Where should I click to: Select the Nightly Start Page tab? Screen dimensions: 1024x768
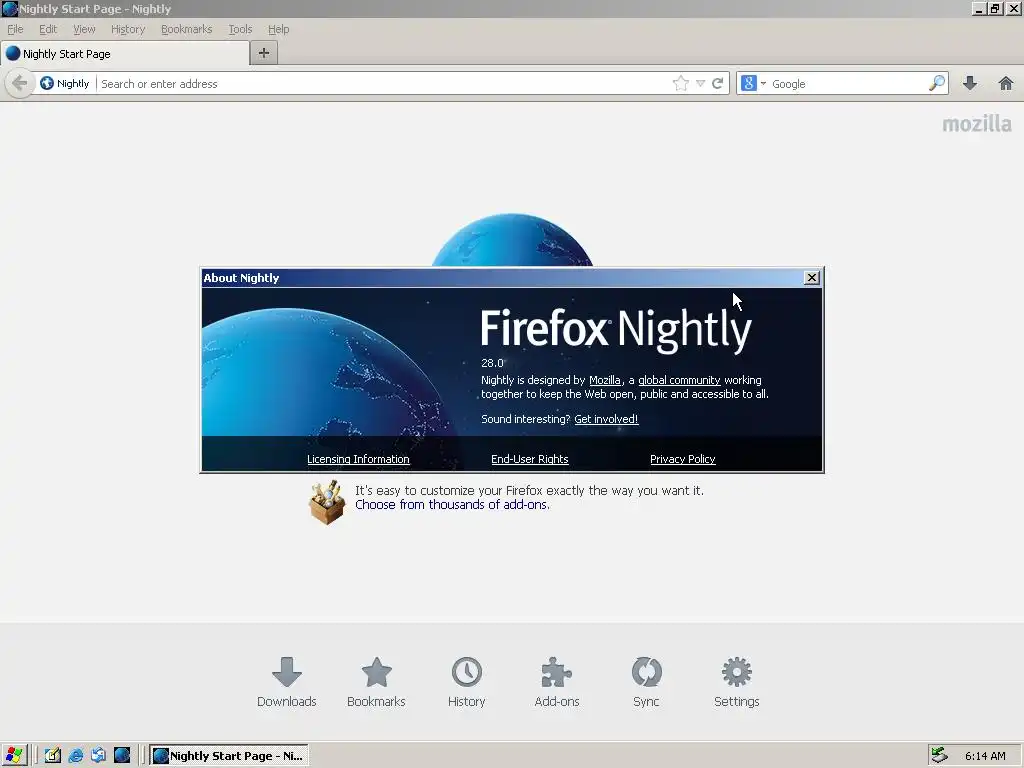(125, 54)
